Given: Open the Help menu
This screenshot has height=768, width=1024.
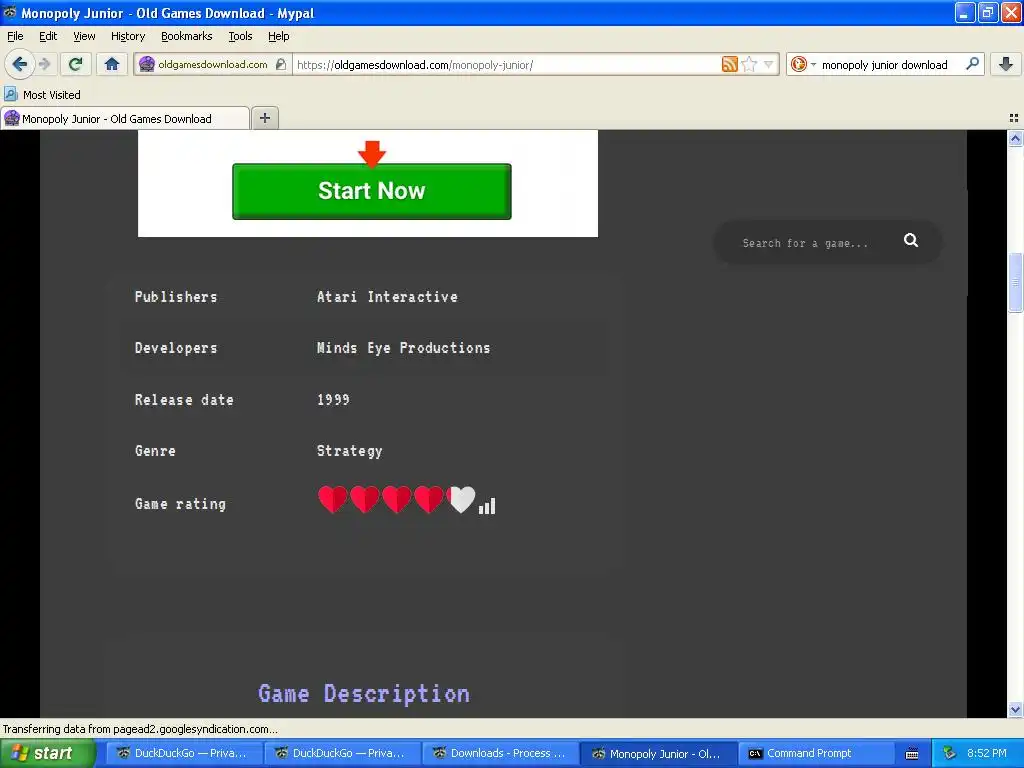Looking at the screenshot, I should click(x=278, y=36).
